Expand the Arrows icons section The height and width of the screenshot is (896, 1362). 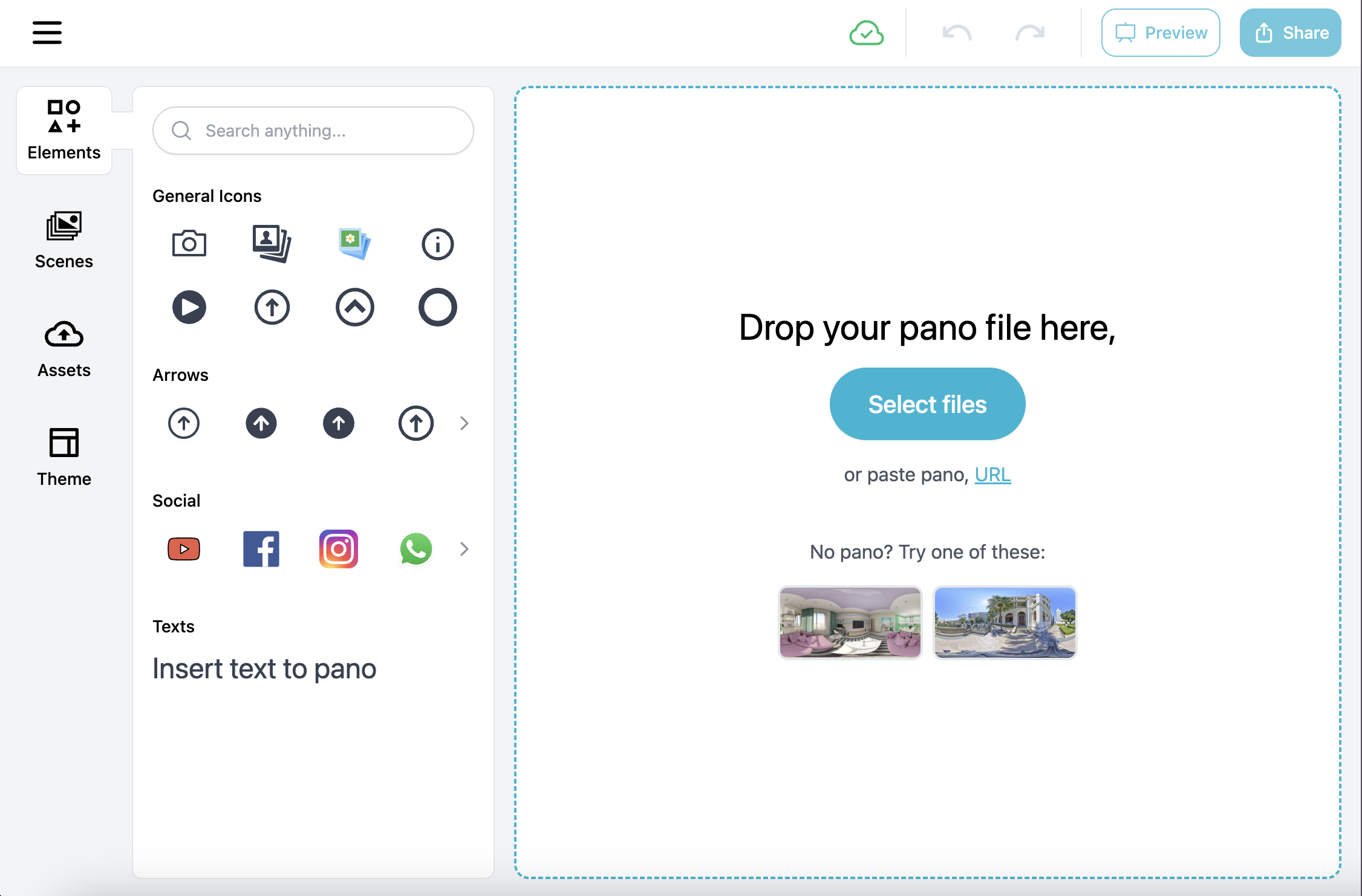point(463,422)
